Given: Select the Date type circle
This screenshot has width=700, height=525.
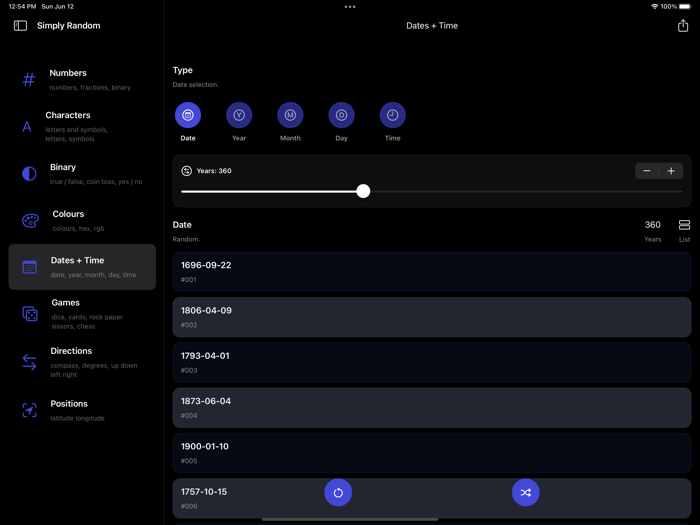Looking at the screenshot, I should tap(188, 115).
